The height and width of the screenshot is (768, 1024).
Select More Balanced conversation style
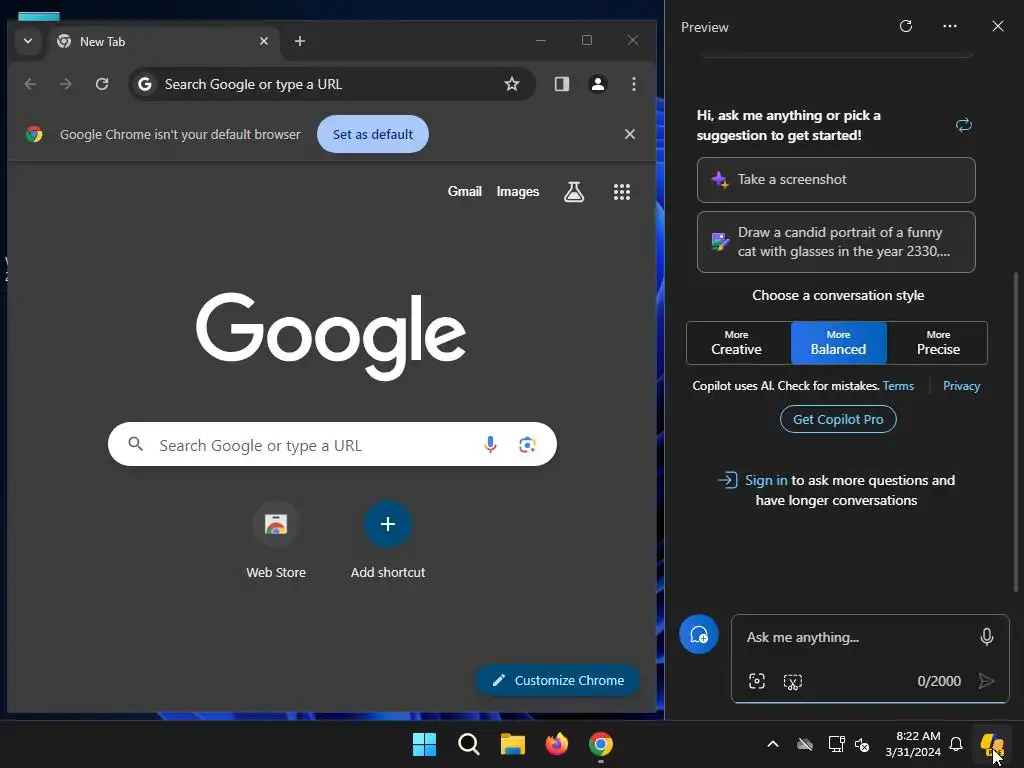(x=839, y=343)
